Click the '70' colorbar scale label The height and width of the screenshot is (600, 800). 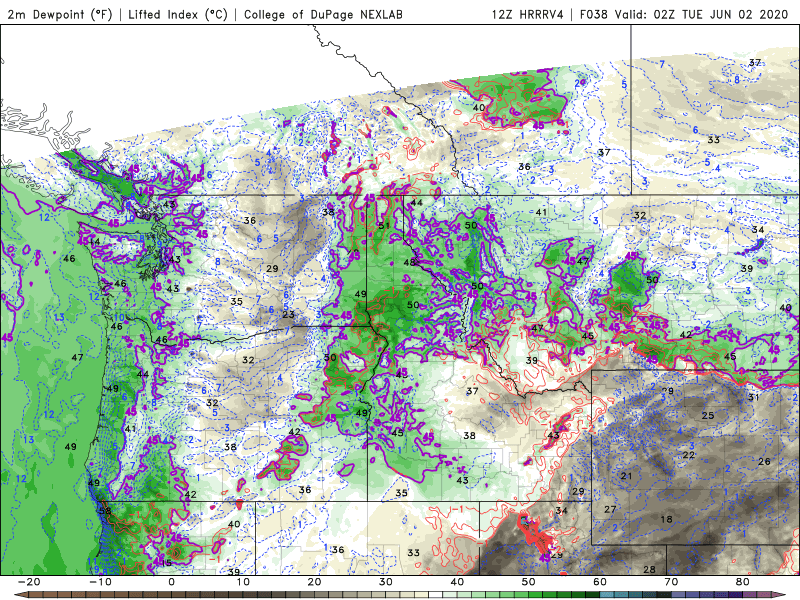pos(671,582)
